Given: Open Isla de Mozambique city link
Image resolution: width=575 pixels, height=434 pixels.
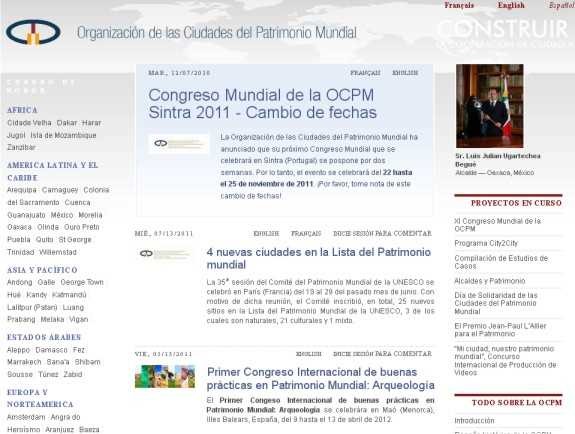Looking at the screenshot, I should tap(63, 135).
